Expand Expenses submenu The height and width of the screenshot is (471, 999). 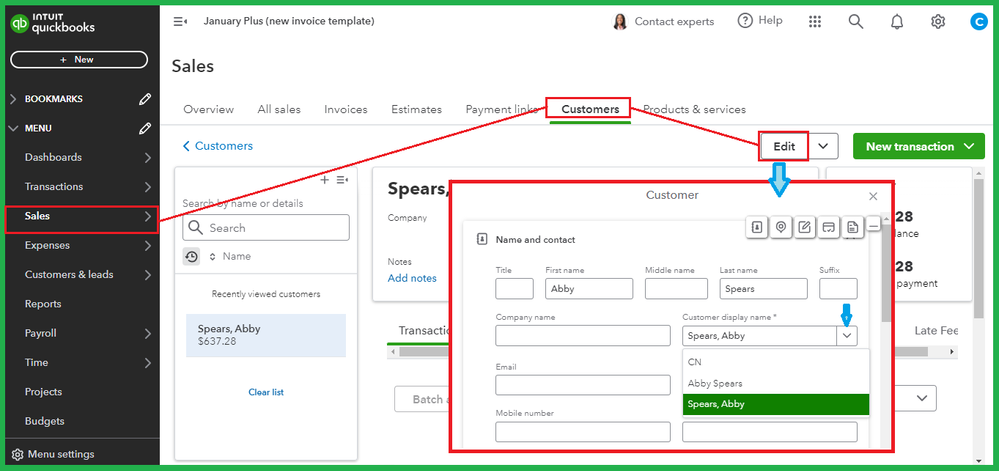coord(148,245)
